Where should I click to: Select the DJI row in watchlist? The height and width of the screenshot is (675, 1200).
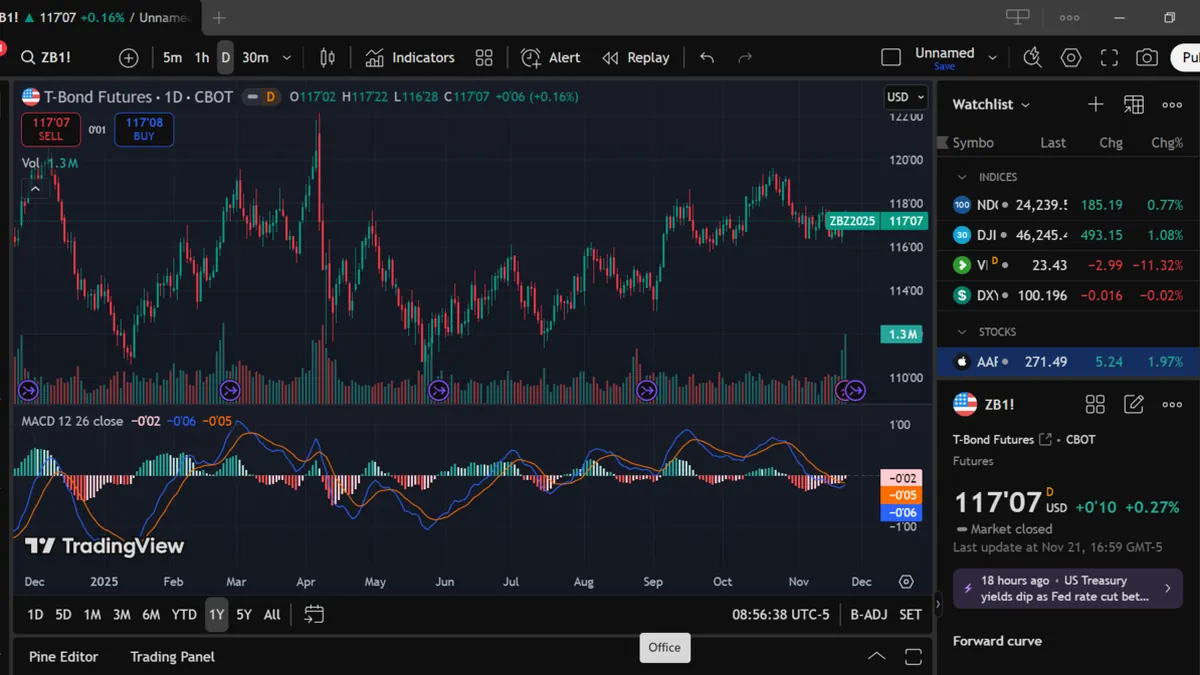[1068, 235]
